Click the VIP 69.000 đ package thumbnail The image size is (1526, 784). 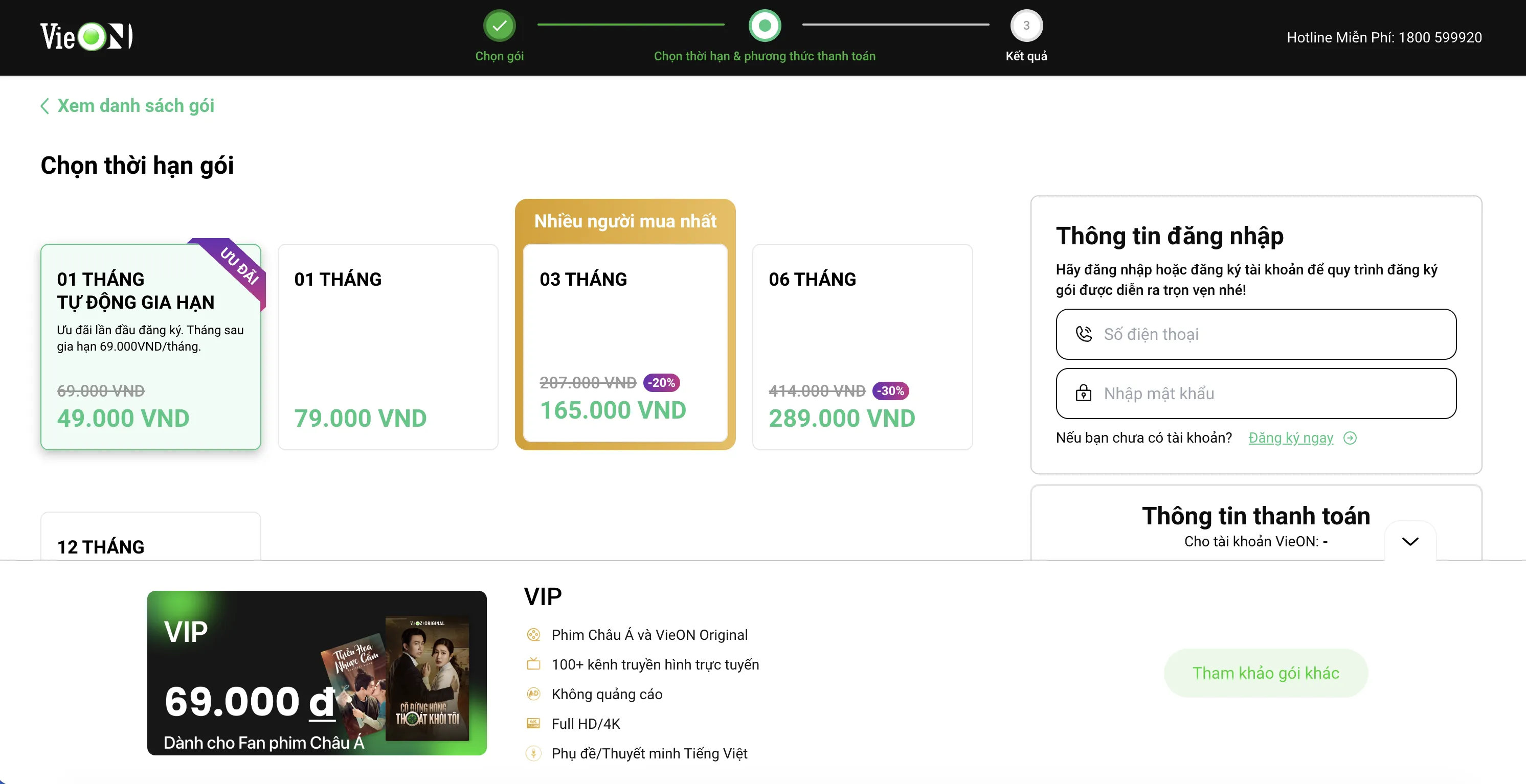click(317, 673)
